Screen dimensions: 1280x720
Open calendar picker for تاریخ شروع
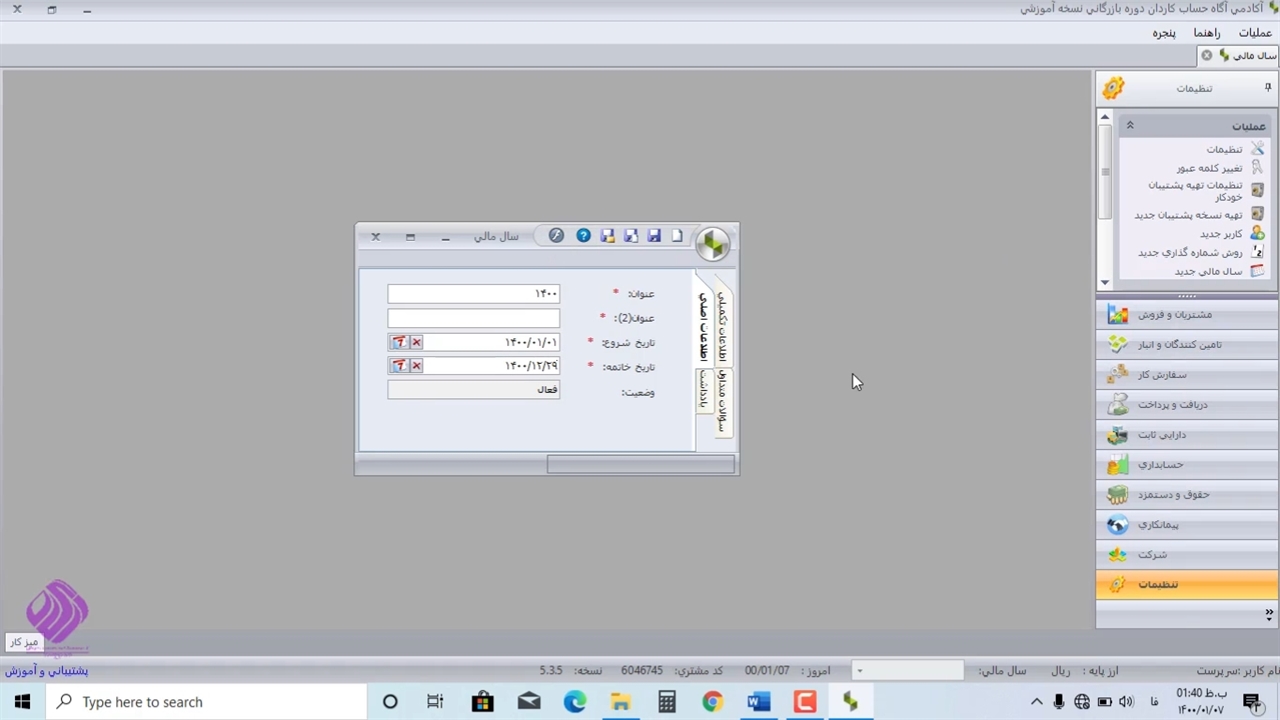(x=399, y=342)
